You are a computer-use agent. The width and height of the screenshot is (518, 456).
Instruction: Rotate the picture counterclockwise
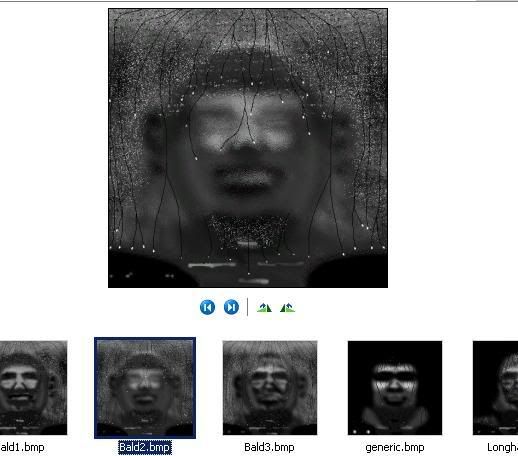[287, 307]
